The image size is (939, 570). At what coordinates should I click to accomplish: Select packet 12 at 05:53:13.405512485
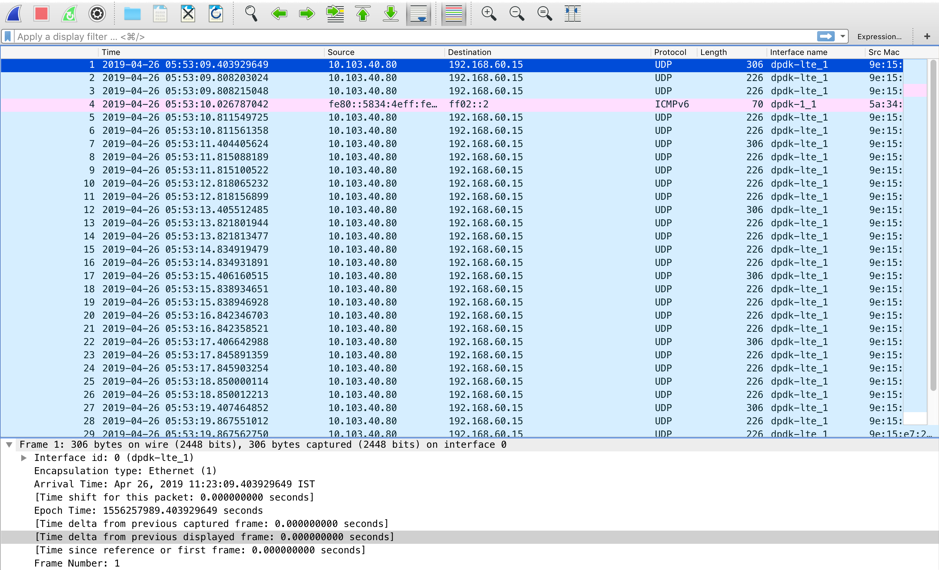(452, 210)
